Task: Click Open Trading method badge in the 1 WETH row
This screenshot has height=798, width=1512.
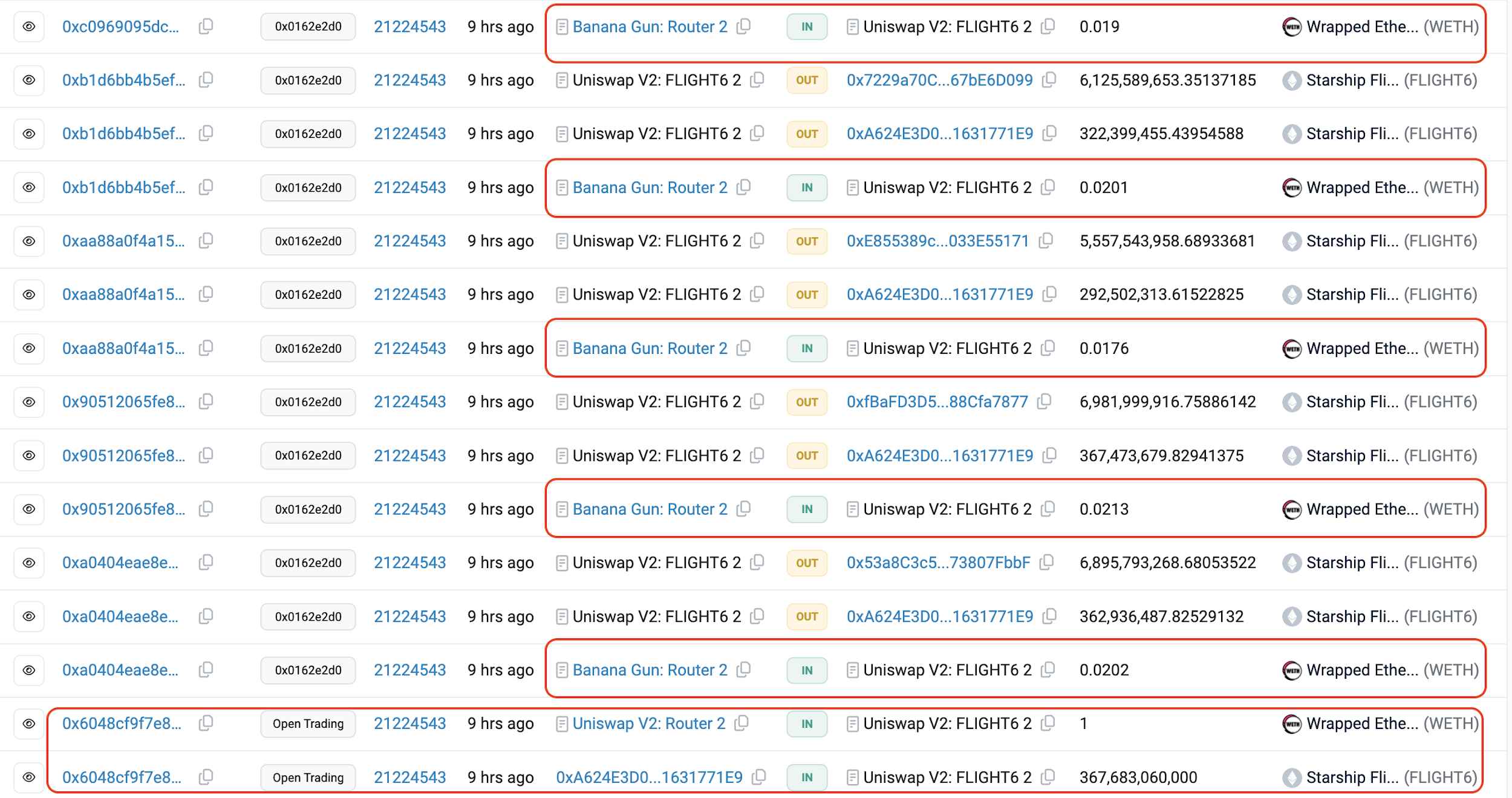Action: (308, 724)
